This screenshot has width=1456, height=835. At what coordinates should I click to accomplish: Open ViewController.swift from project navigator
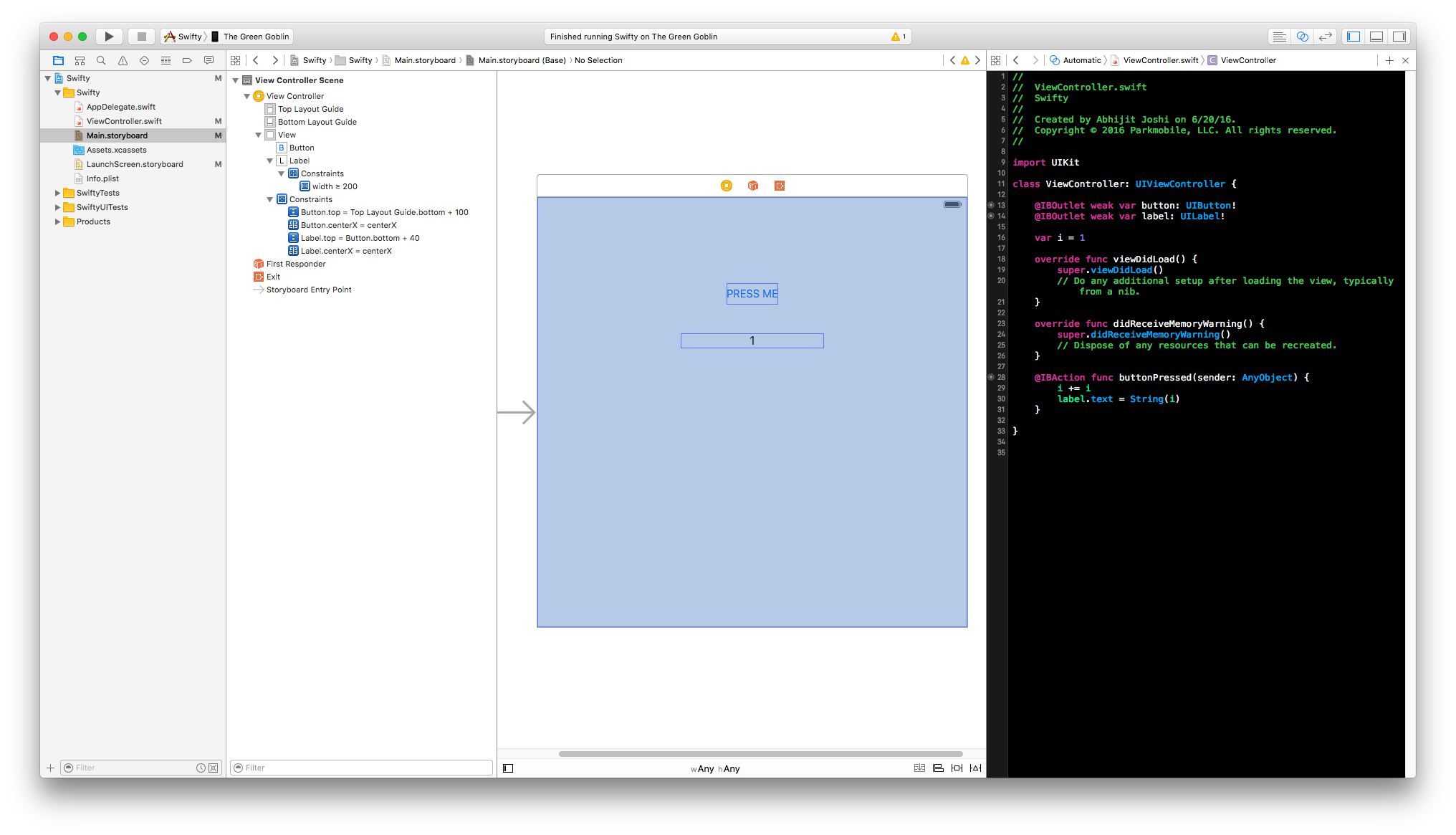pos(124,121)
